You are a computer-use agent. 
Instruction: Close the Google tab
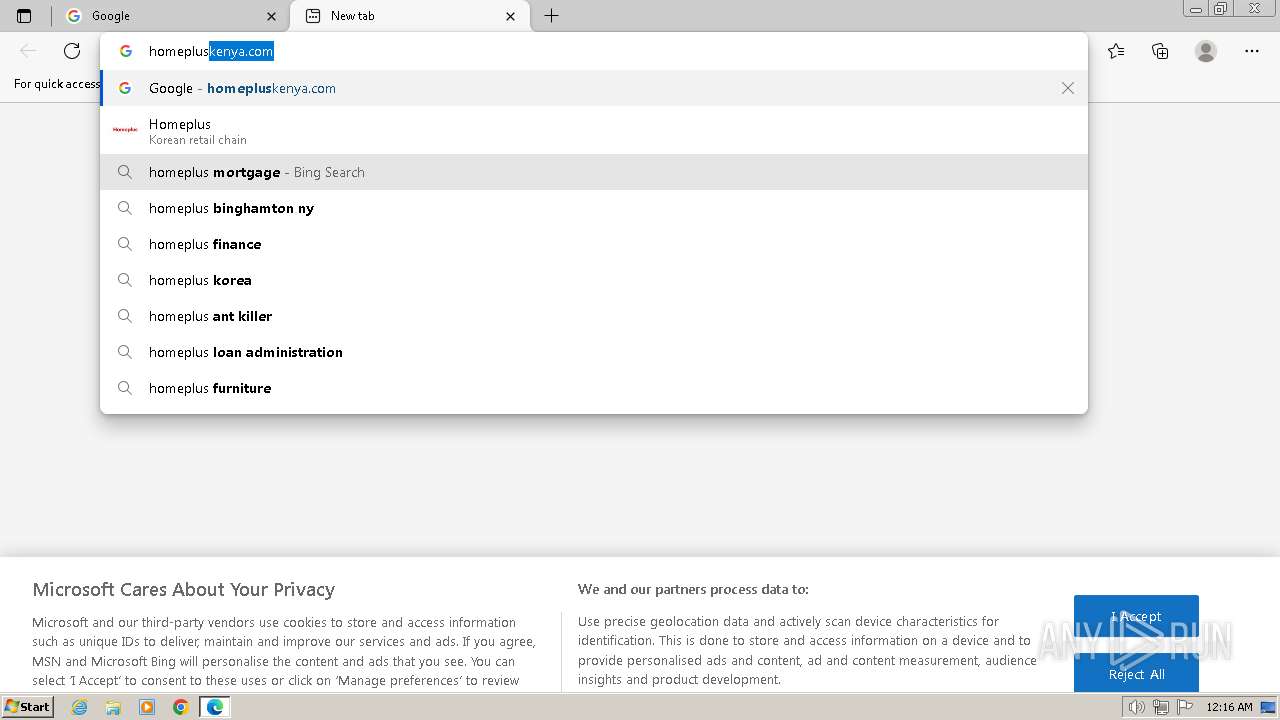272,16
